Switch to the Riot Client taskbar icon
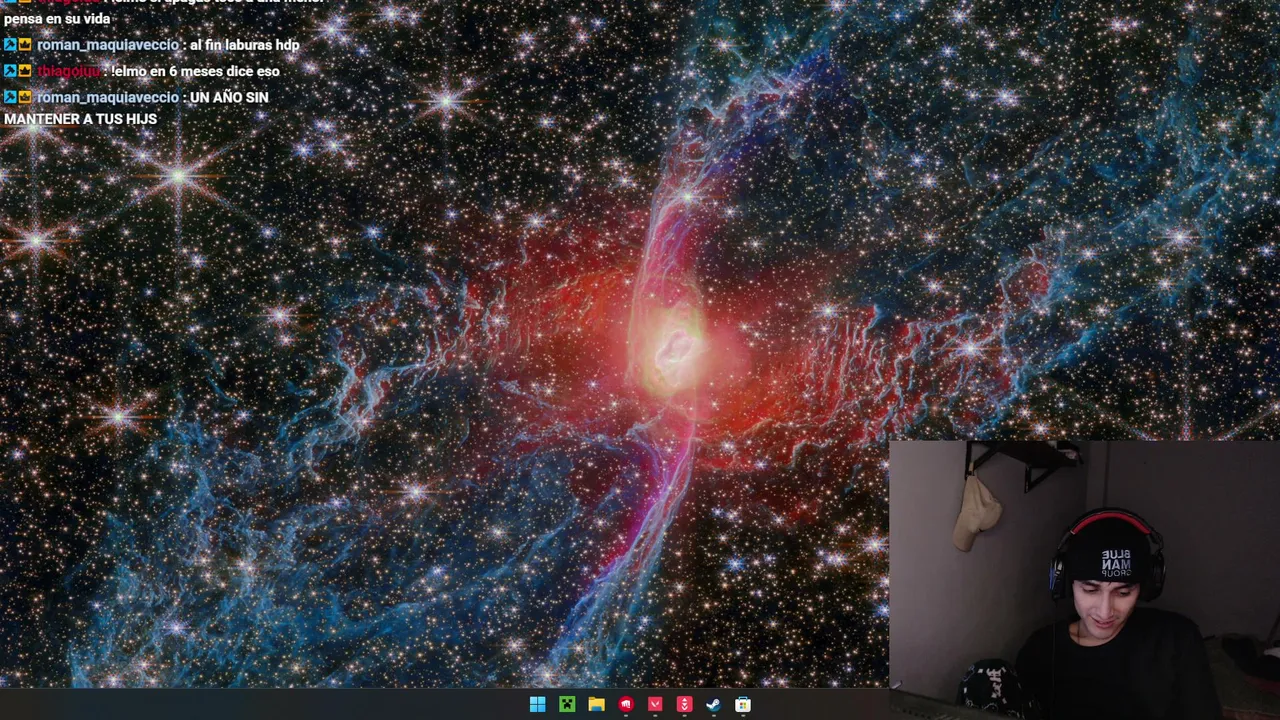This screenshot has width=1280, height=720. click(626, 705)
